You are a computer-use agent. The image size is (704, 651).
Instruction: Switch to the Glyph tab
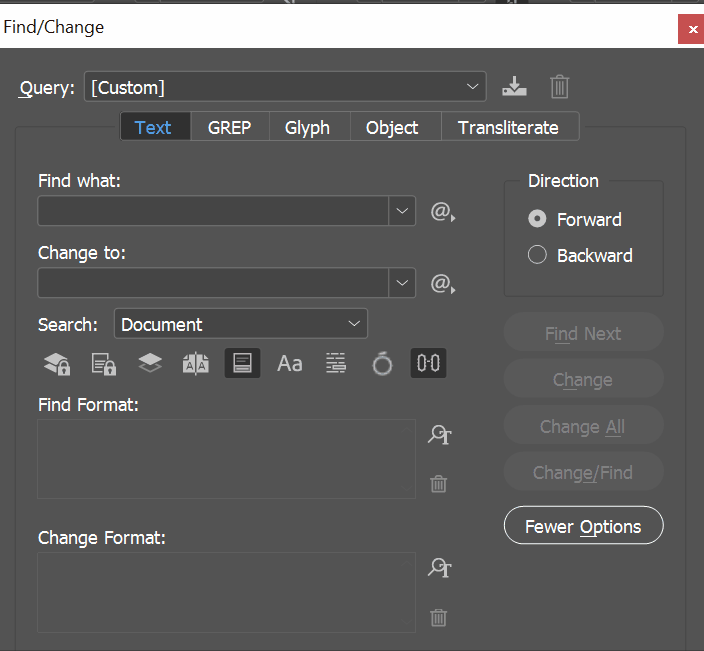click(307, 127)
